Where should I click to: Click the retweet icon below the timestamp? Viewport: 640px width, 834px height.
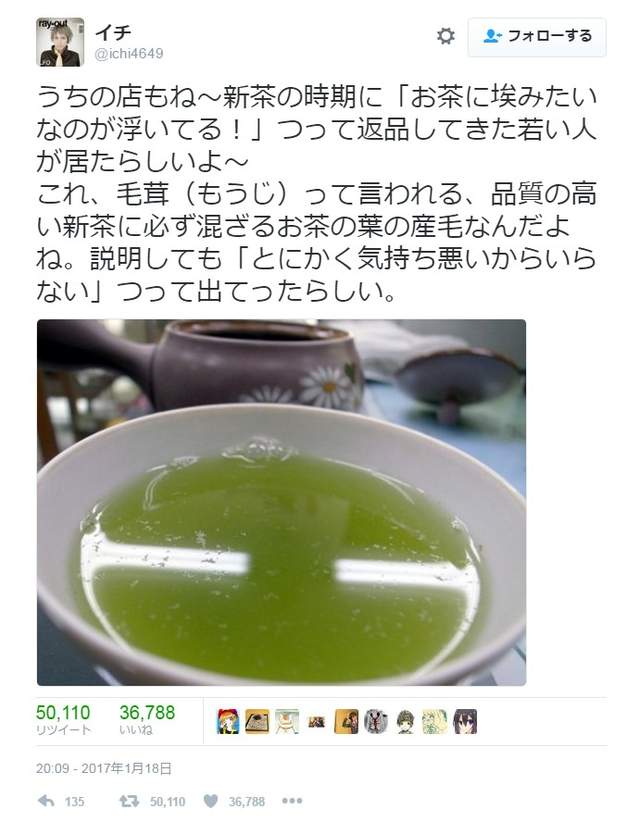[x=129, y=801]
